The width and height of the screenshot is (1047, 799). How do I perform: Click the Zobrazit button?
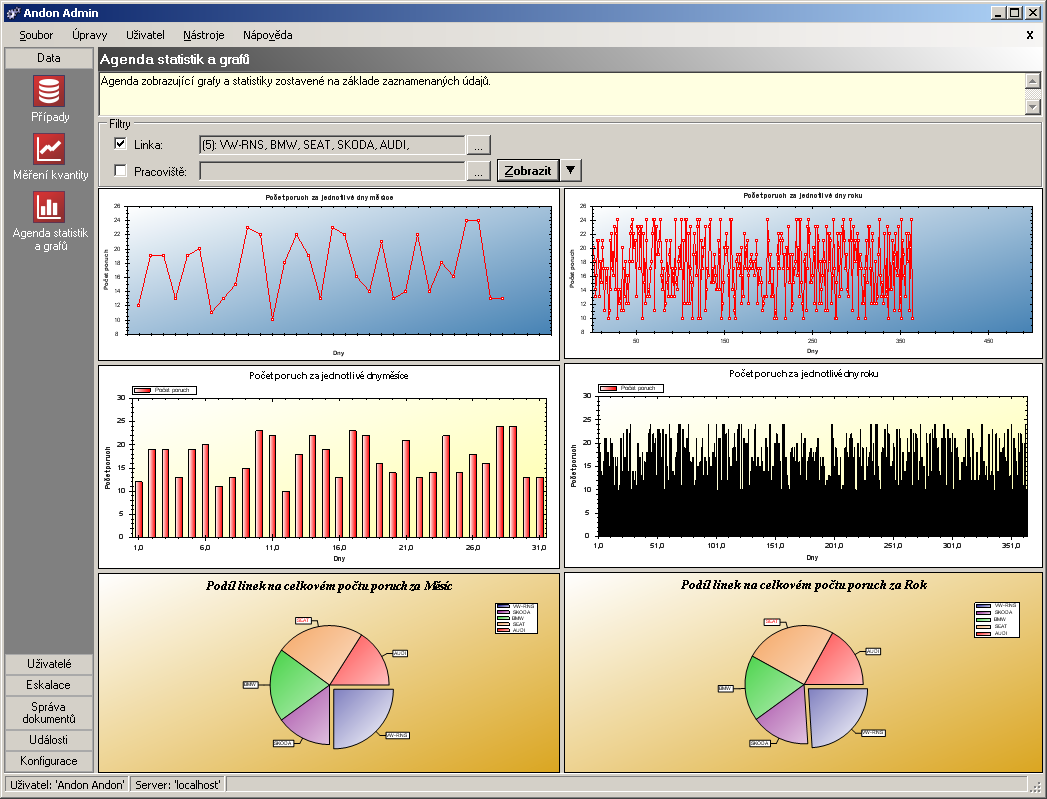pyautogui.click(x=527, y=171)
